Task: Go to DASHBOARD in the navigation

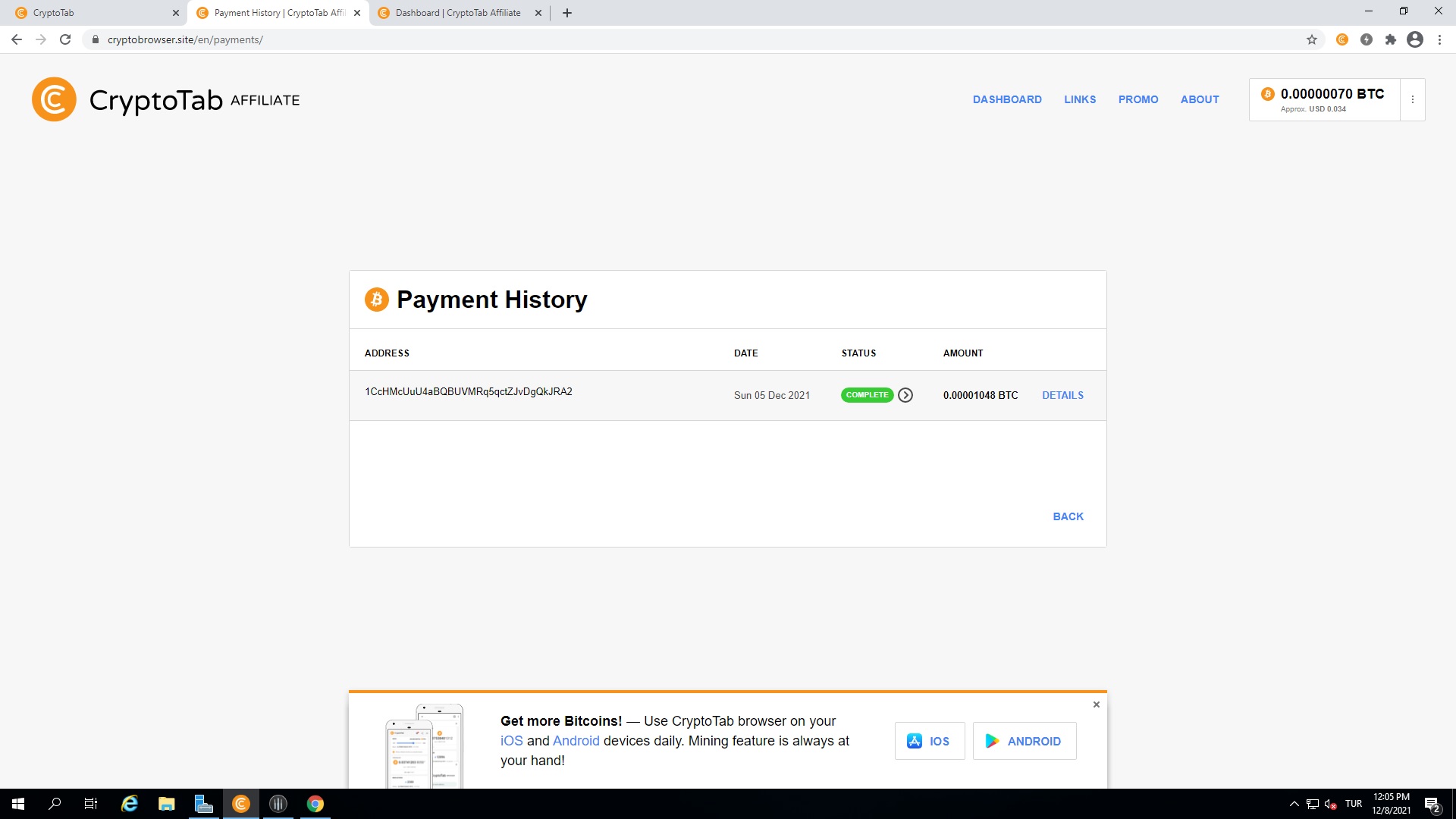Action: [x=1007, y=99]
